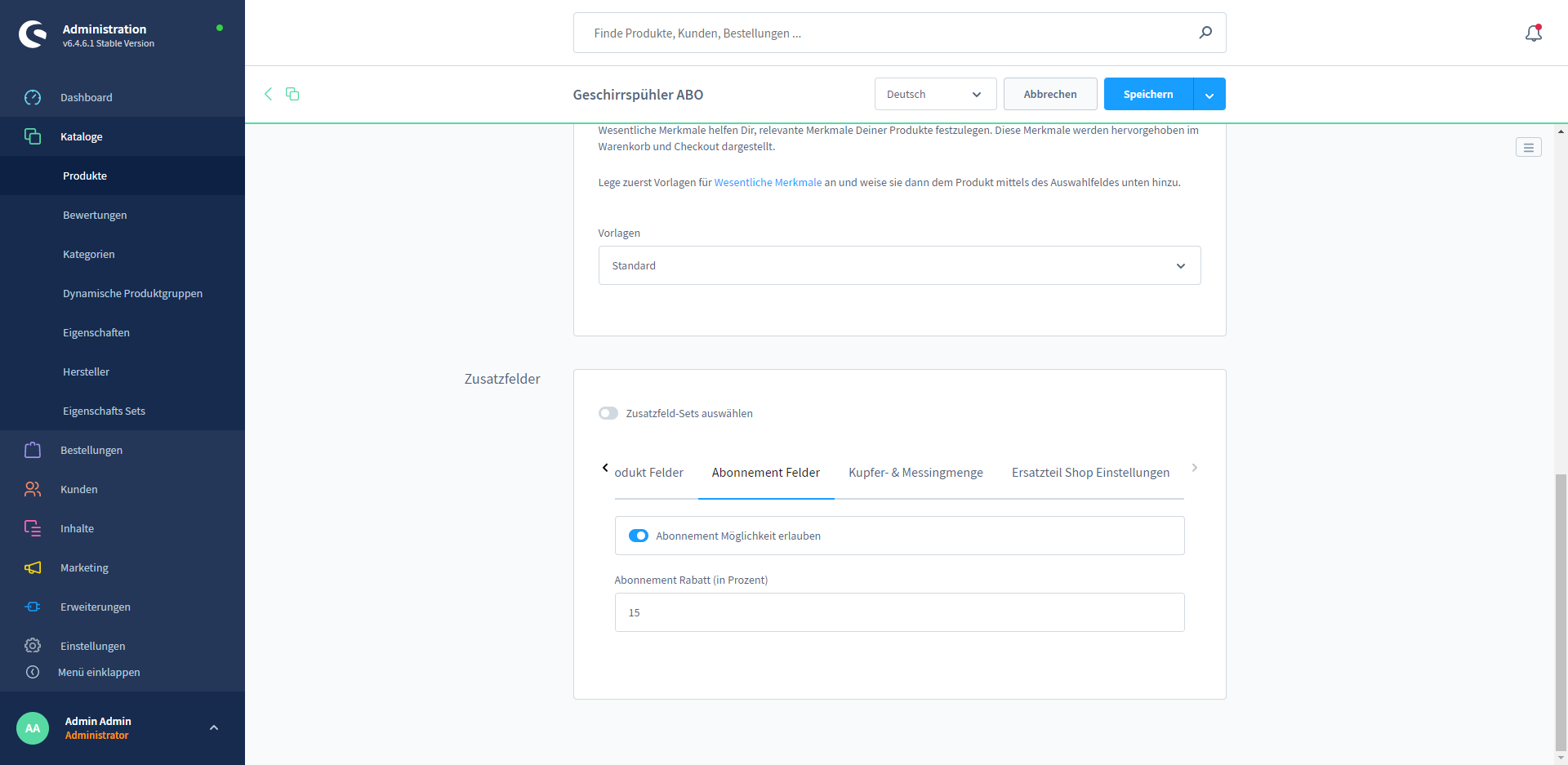The image size is (1568, 765).
Task: Click the duplicate product icon
Action: (x=292, y=94)
